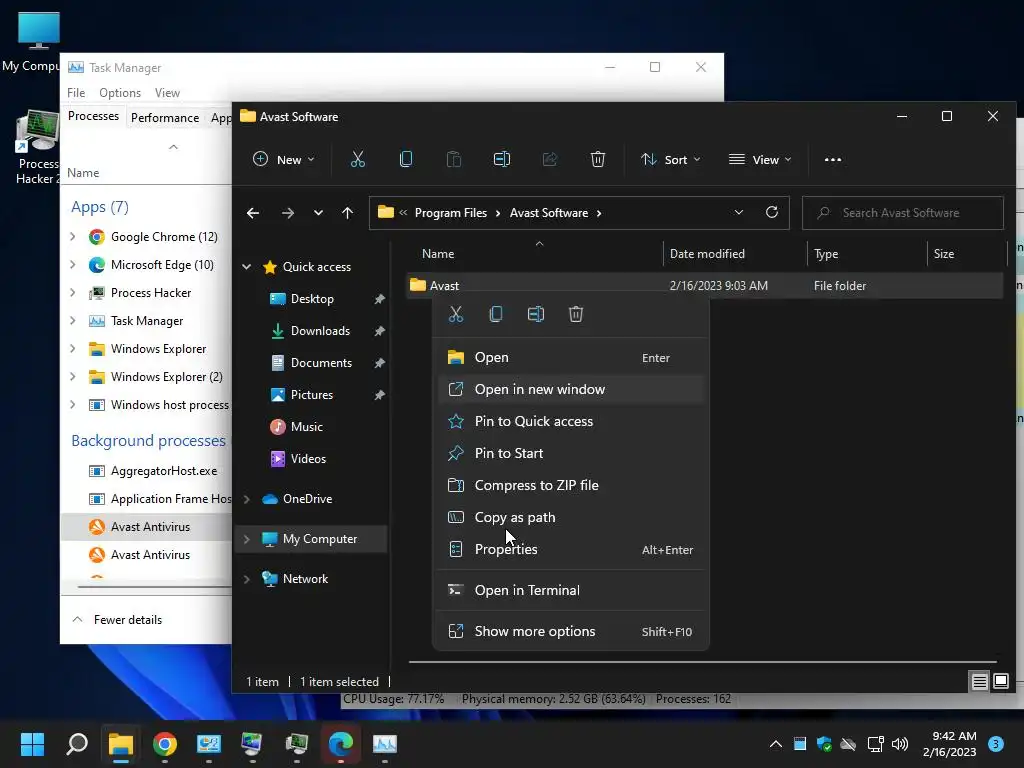Open Google Chrome from the taskbar
This screenshot has height=768, width=1024.
pos(165,744)
